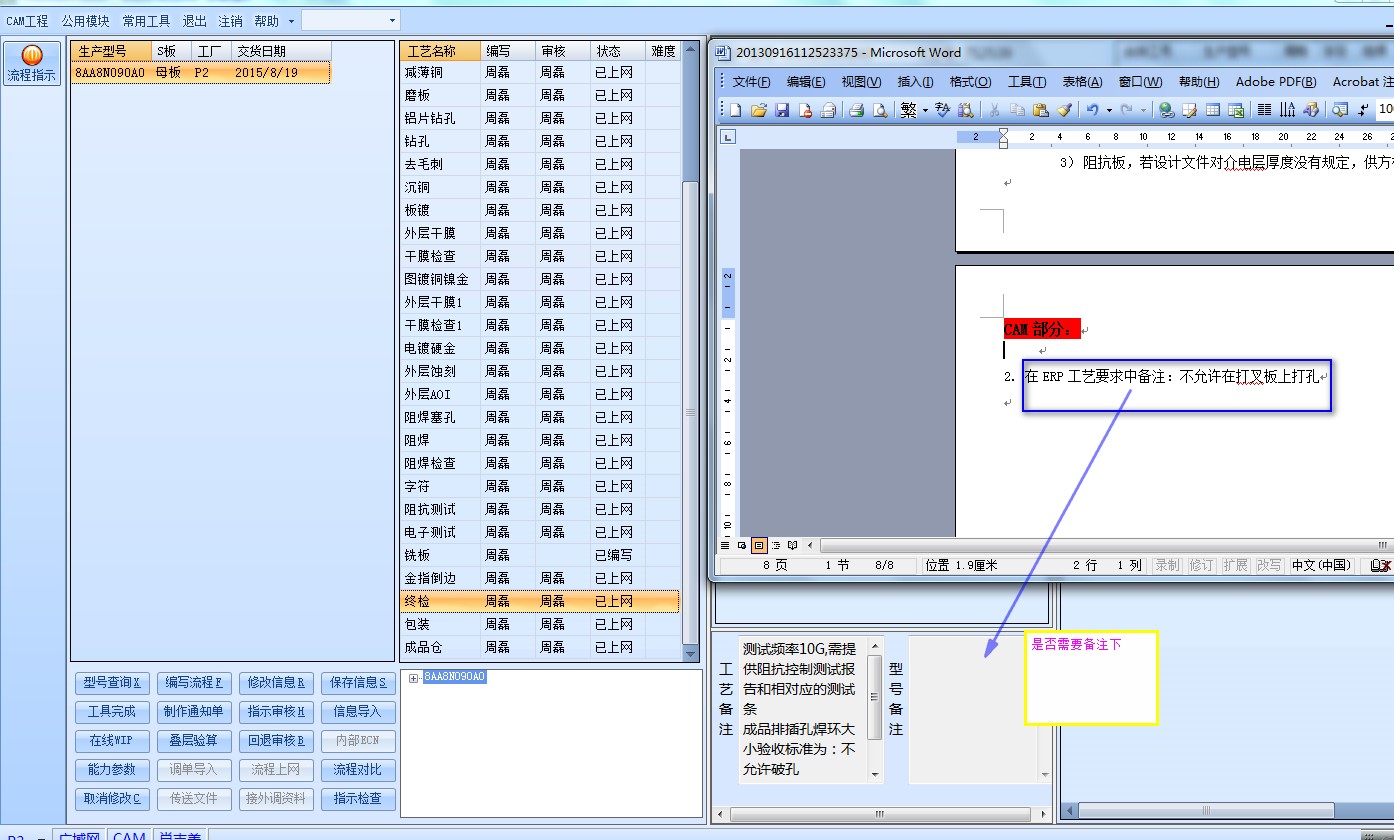Run Word spelling and grammar check
The height and width of the screenshot is (840, 1394).
(942, 110)
